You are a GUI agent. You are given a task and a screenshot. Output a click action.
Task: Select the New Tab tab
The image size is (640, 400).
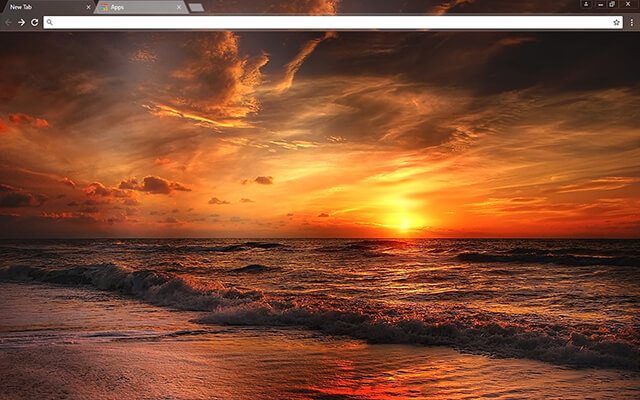pos(40,7)
